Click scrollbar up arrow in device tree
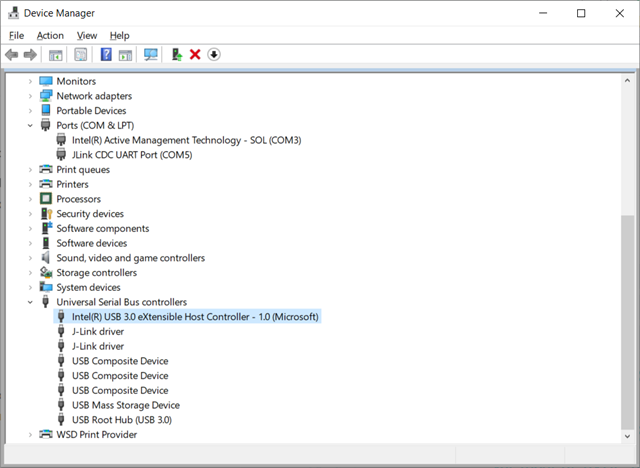Image resolution: width=640 pixels, height=468 pixels. [627, 80]
